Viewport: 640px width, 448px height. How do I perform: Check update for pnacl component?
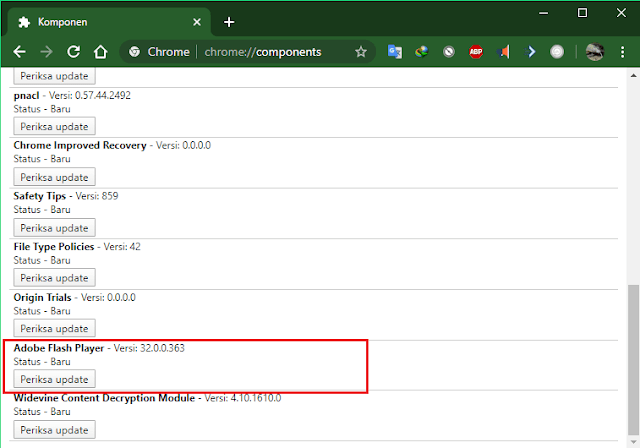[54, 126]
